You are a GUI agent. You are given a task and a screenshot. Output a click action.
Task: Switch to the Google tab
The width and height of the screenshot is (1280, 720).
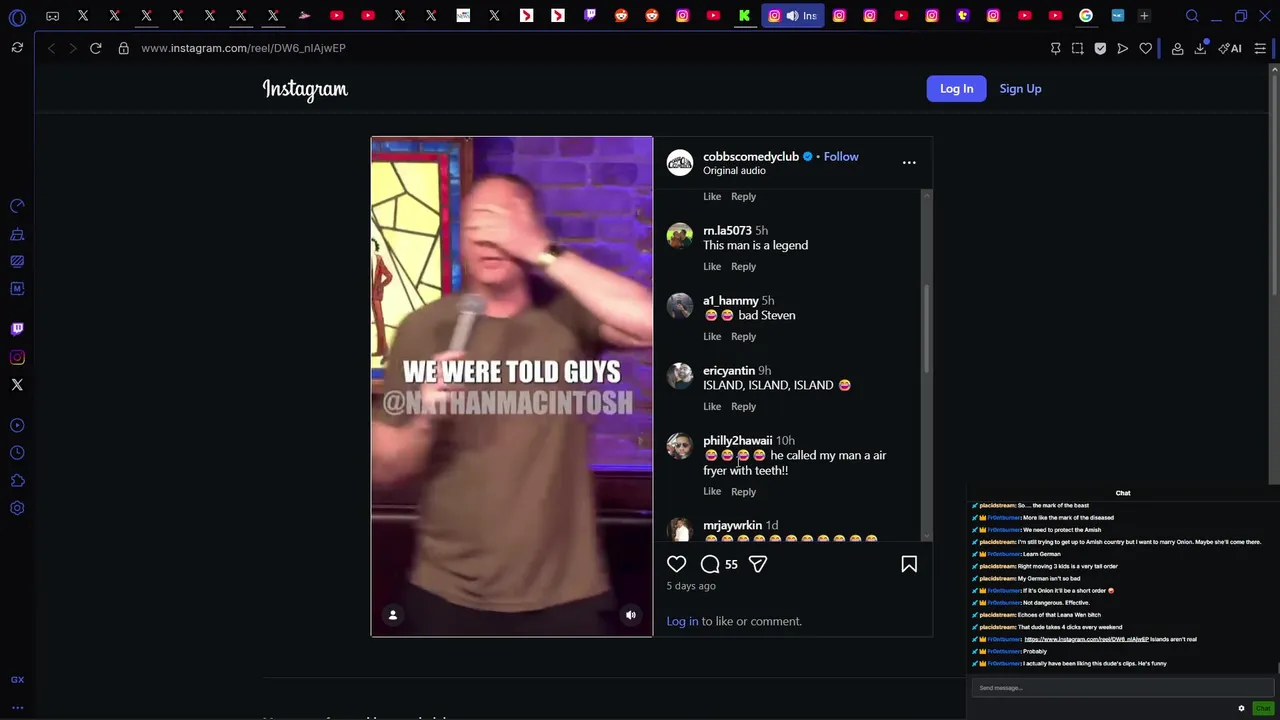[x=1086, y=16]
